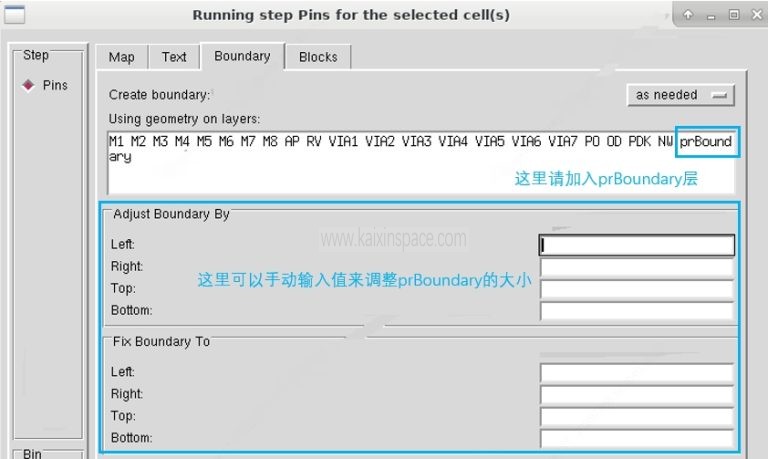Focus the Adjust Boundary By Left field
This screenshot has height=459, width=768.
pos(637,245)
